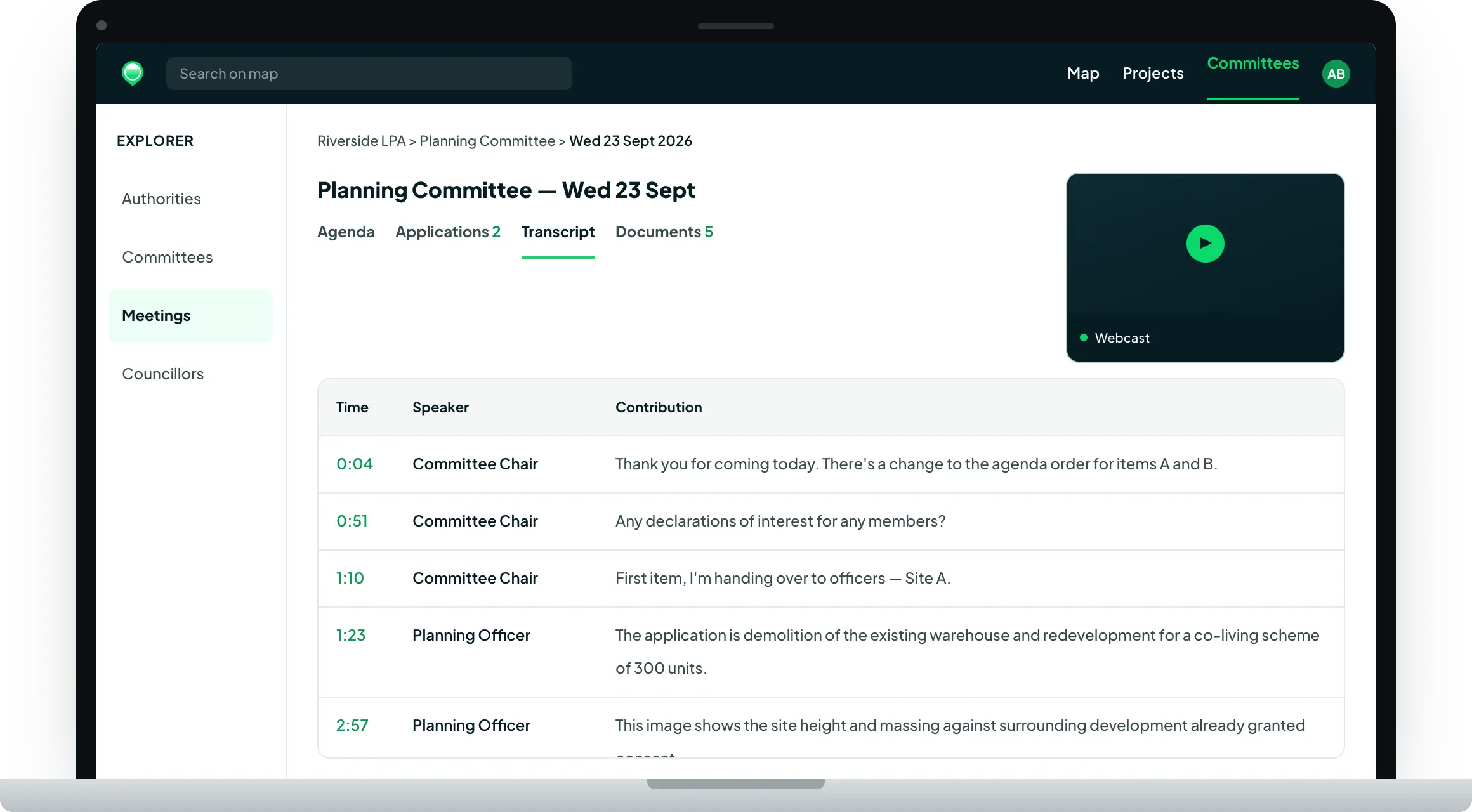This screenshot has height=812, width=1472.
Task: Click the Speaker column header
Action: (x=440, y=407)
